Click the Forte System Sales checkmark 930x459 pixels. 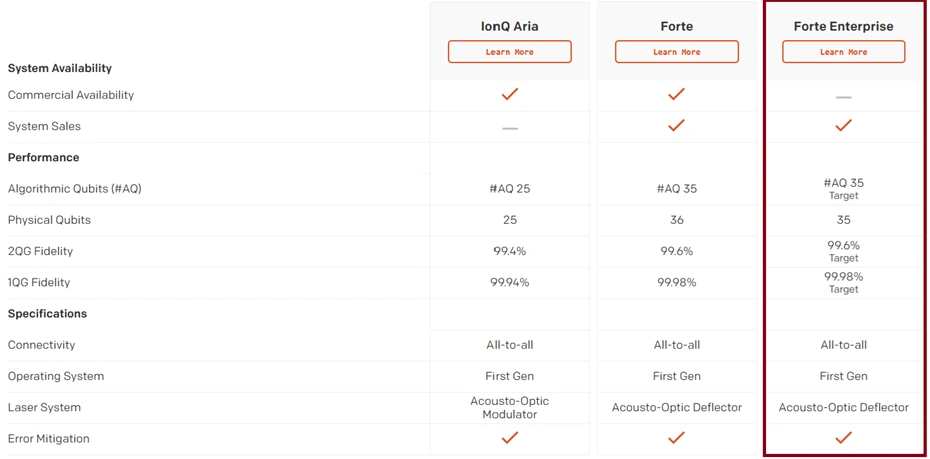pos(676,125)
